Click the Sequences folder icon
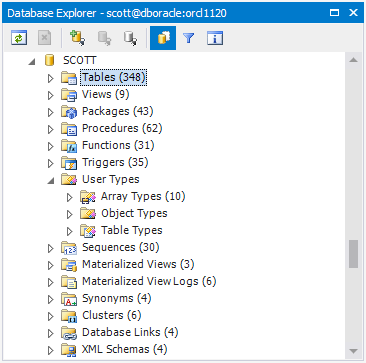This screenshot has width=366, height=363. point(69,248)
